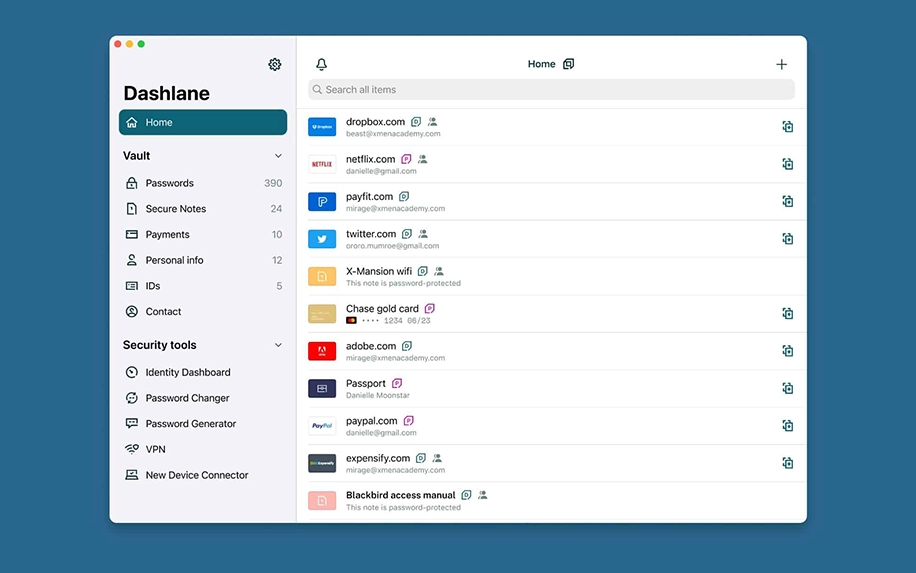The width and height of the screenshot is (916, 573).
Task: Collapse the Vault section chevron
Action: [x=278, y=156]
